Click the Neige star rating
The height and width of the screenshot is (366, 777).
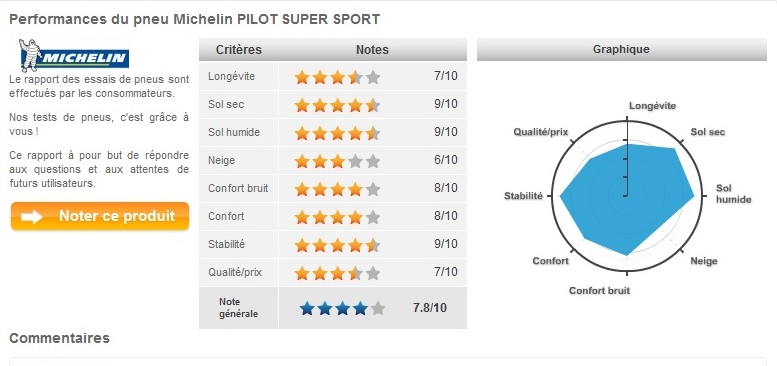point(337,161)
